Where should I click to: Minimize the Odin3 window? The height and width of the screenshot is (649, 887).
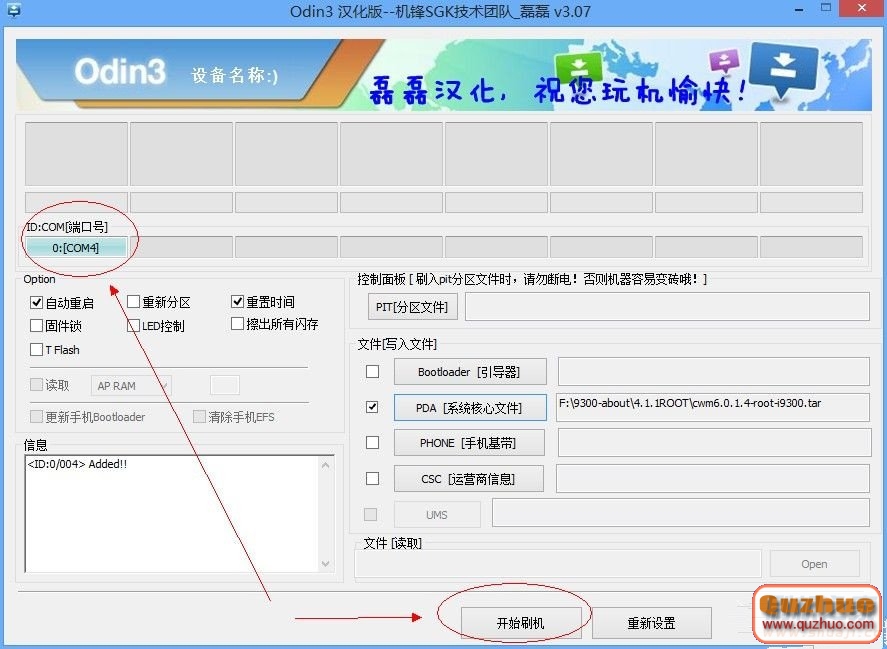coord(799,9)
